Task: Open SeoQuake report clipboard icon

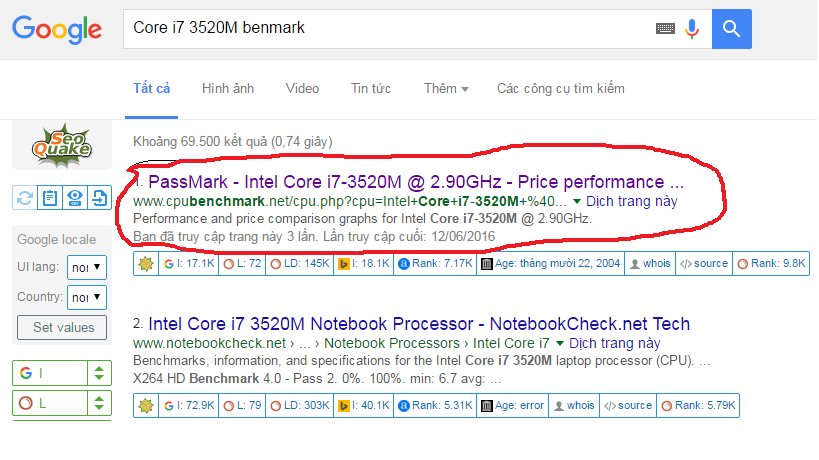Action: [x=50, y=198]
